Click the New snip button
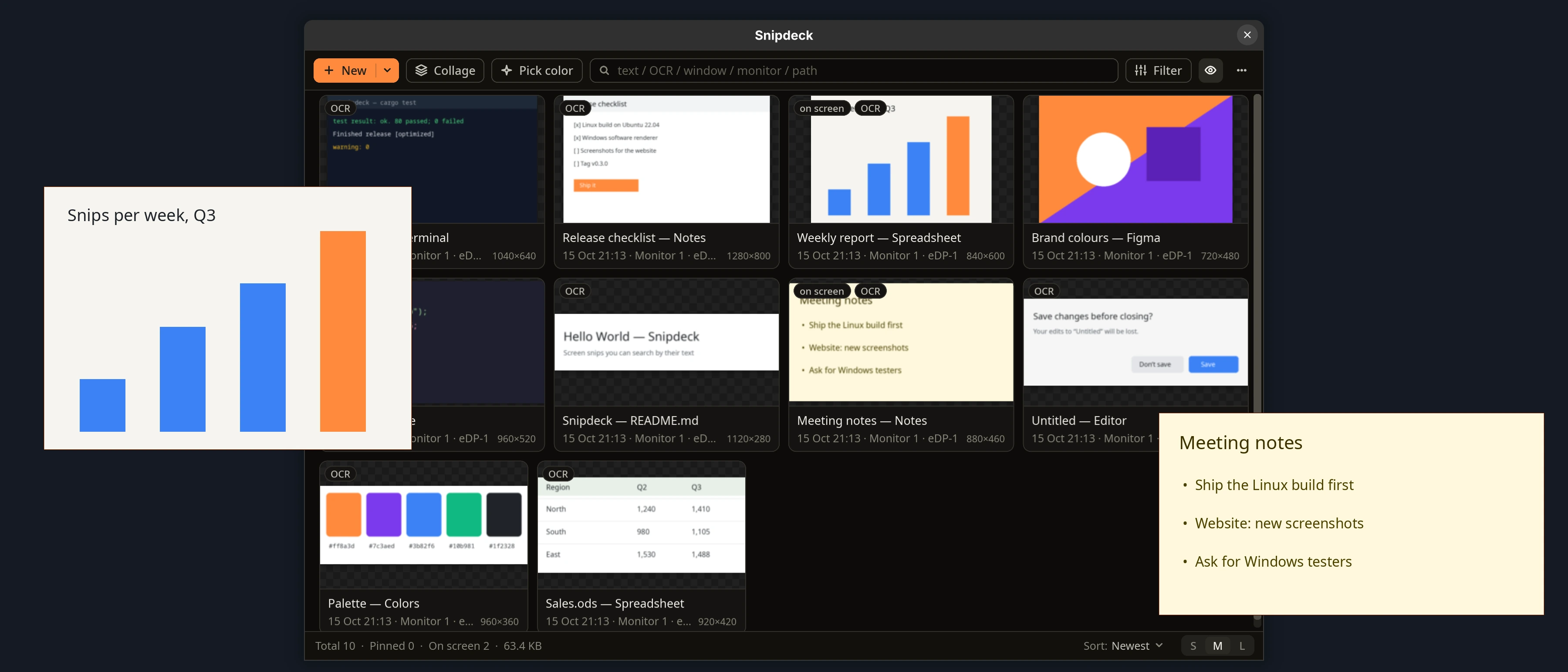 tap(345, 71)
